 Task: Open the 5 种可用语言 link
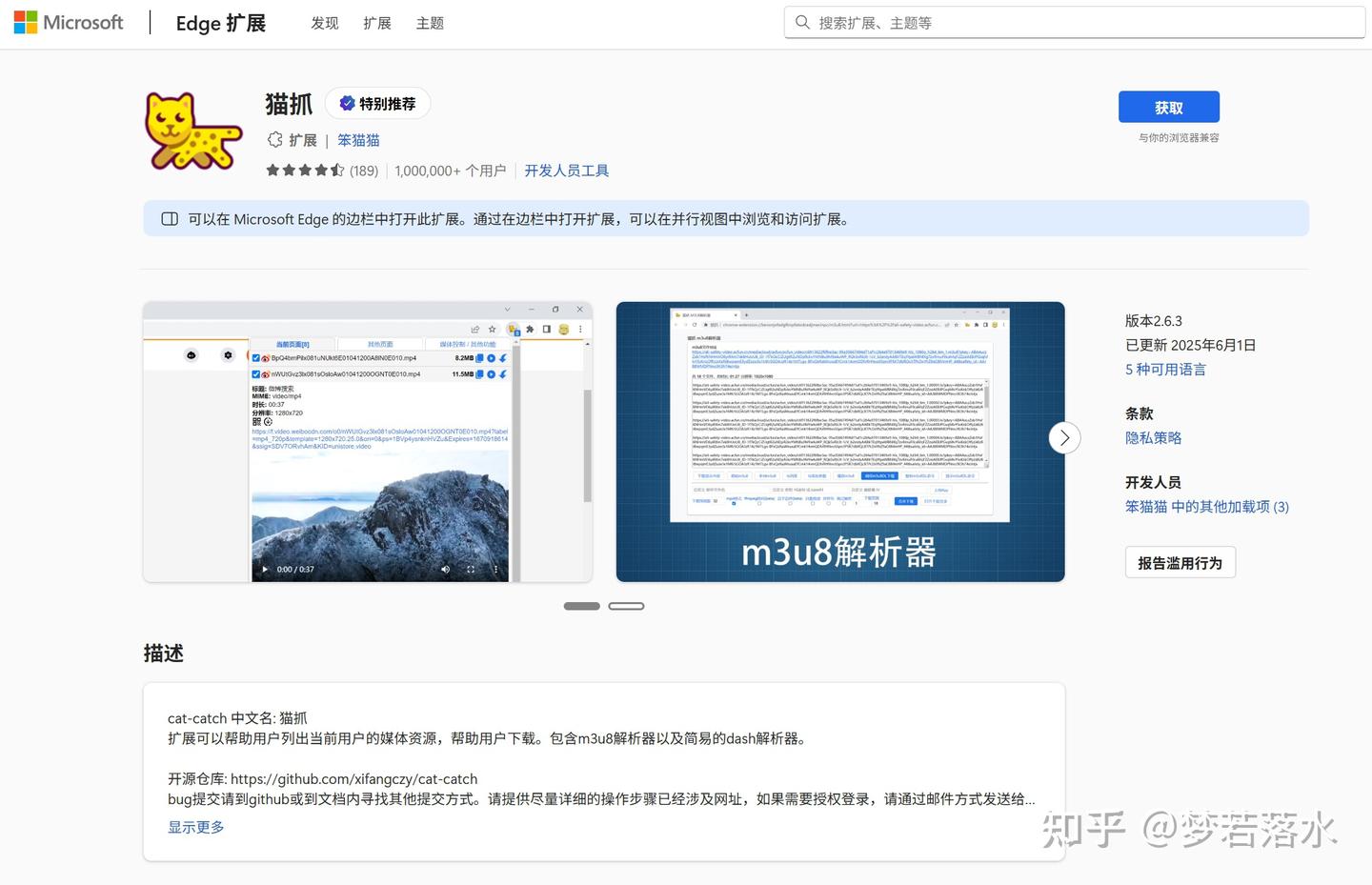1165,370
